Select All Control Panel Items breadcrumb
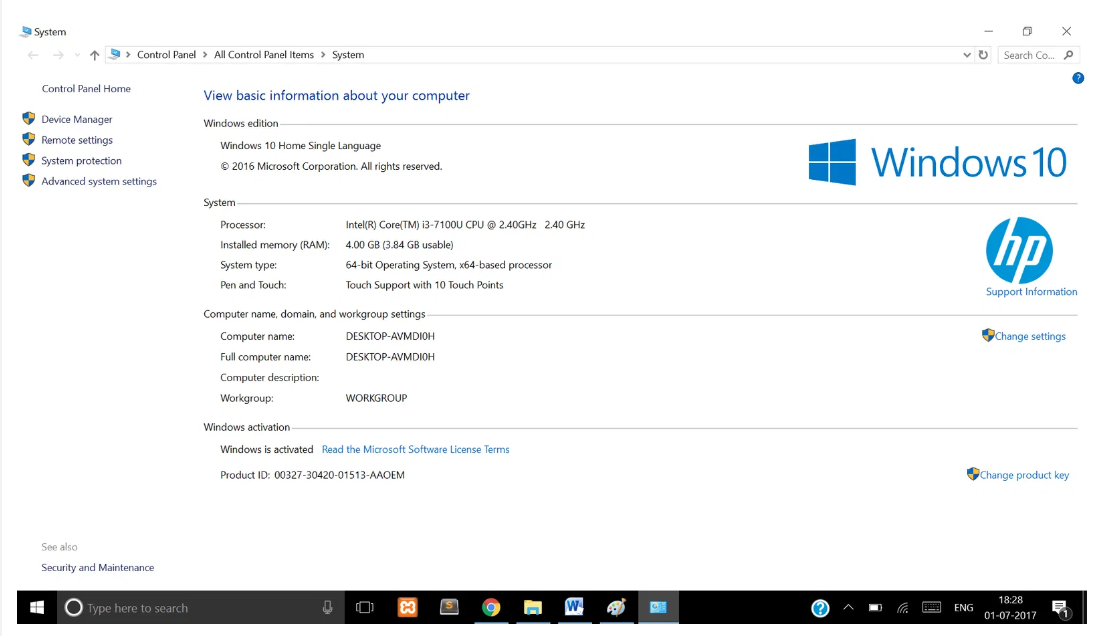 coord(264,55)
